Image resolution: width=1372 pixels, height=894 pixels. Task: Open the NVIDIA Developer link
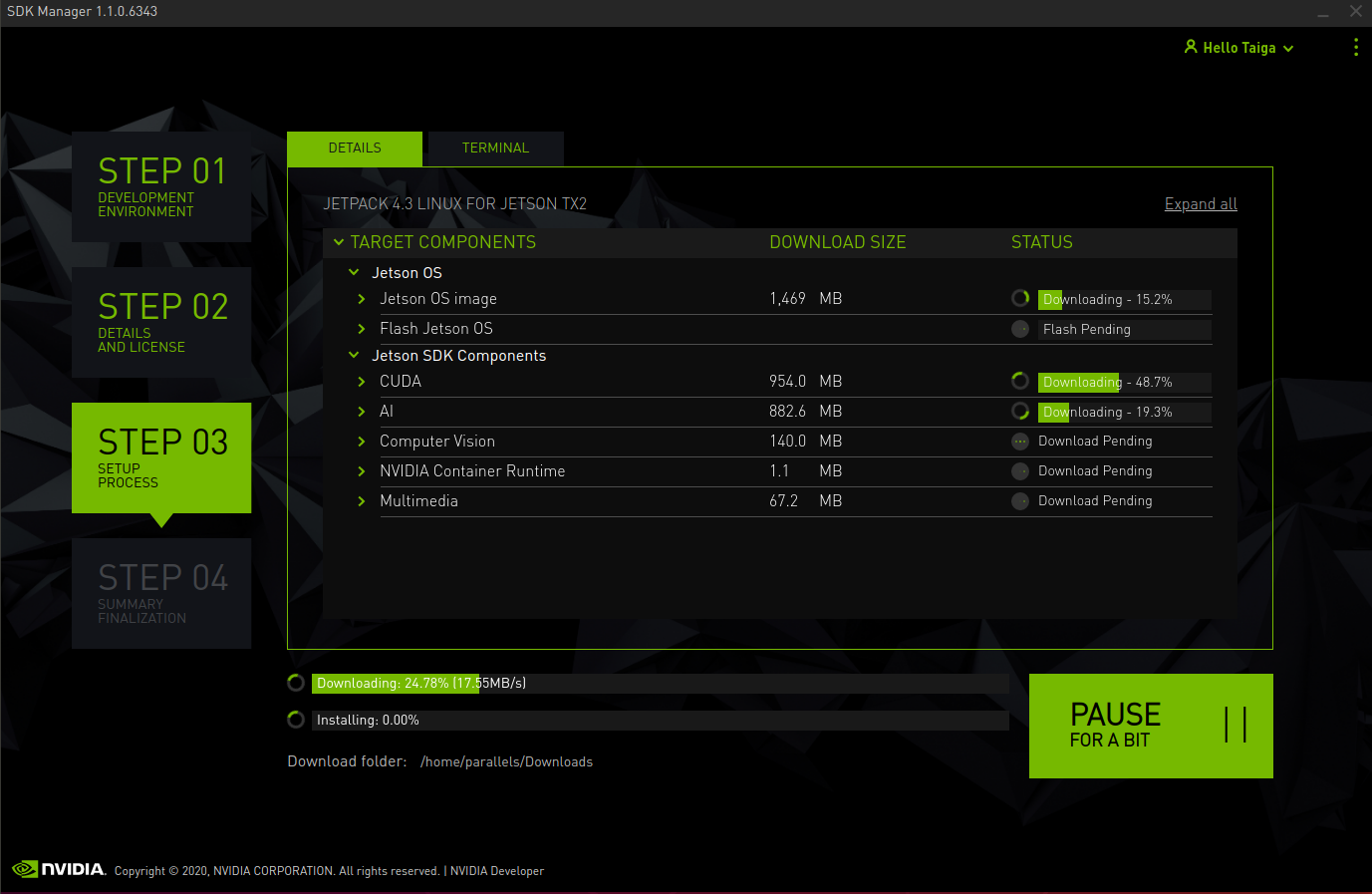(497, 871)
